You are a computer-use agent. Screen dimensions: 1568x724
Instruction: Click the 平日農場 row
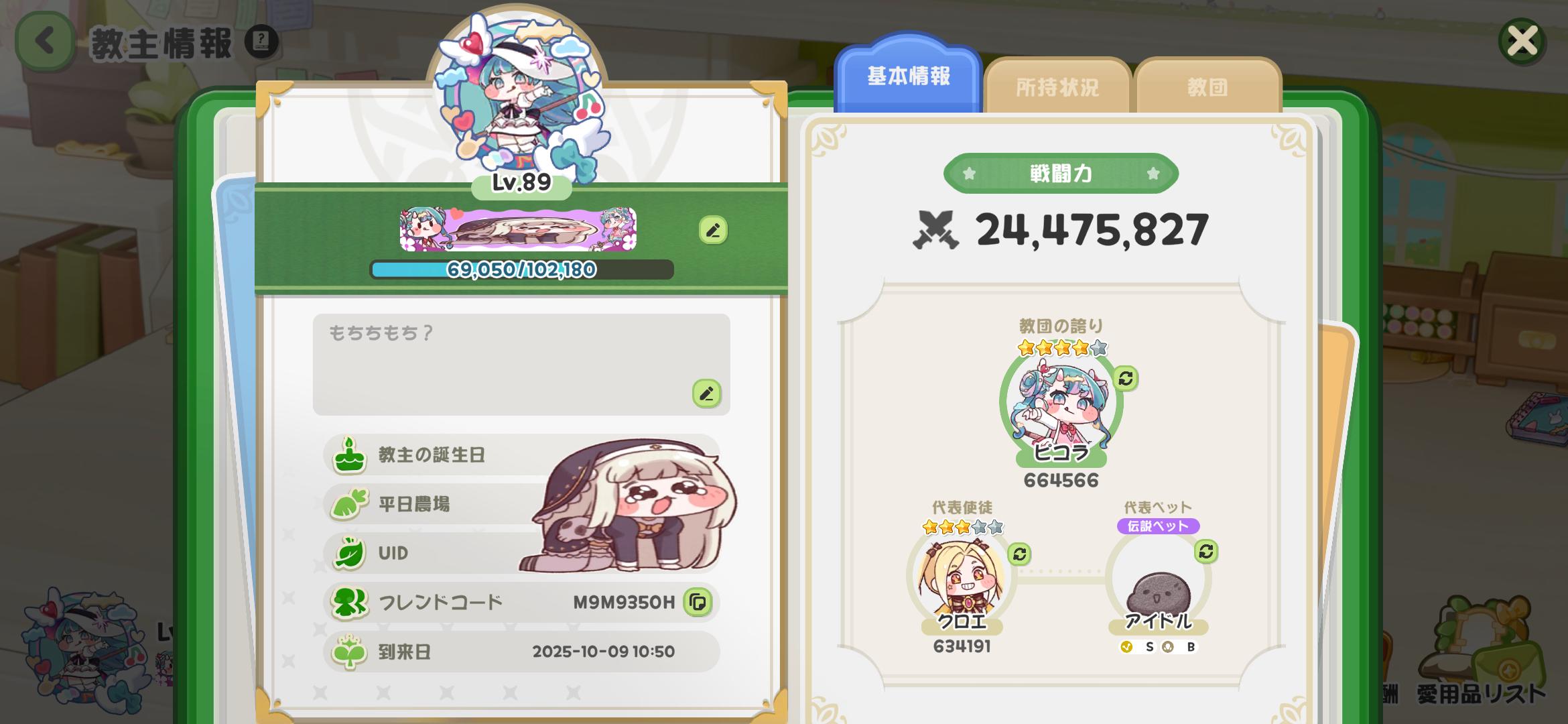pyautogui.click(x=521, y=504)
